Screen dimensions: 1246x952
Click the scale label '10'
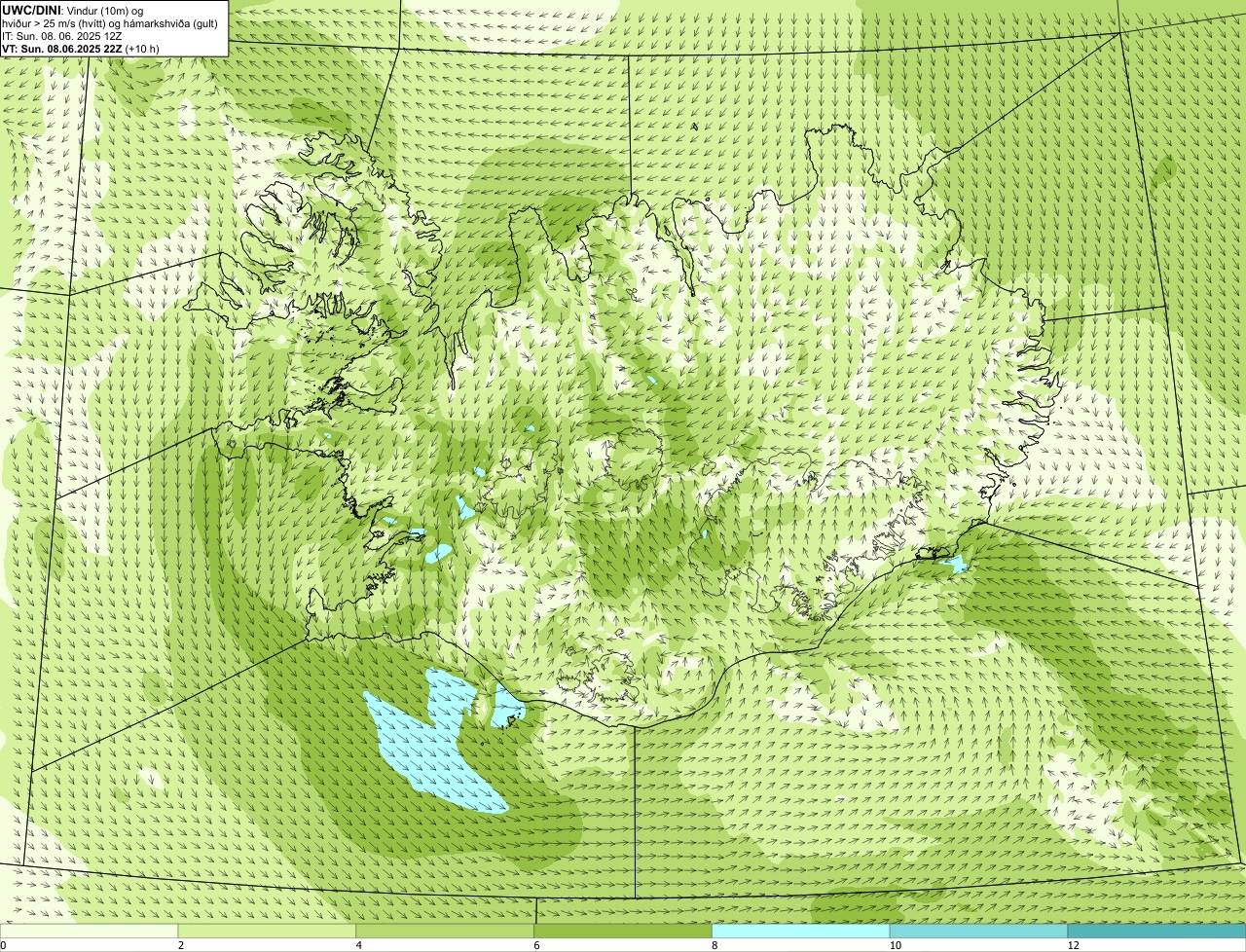coord(894,945)
